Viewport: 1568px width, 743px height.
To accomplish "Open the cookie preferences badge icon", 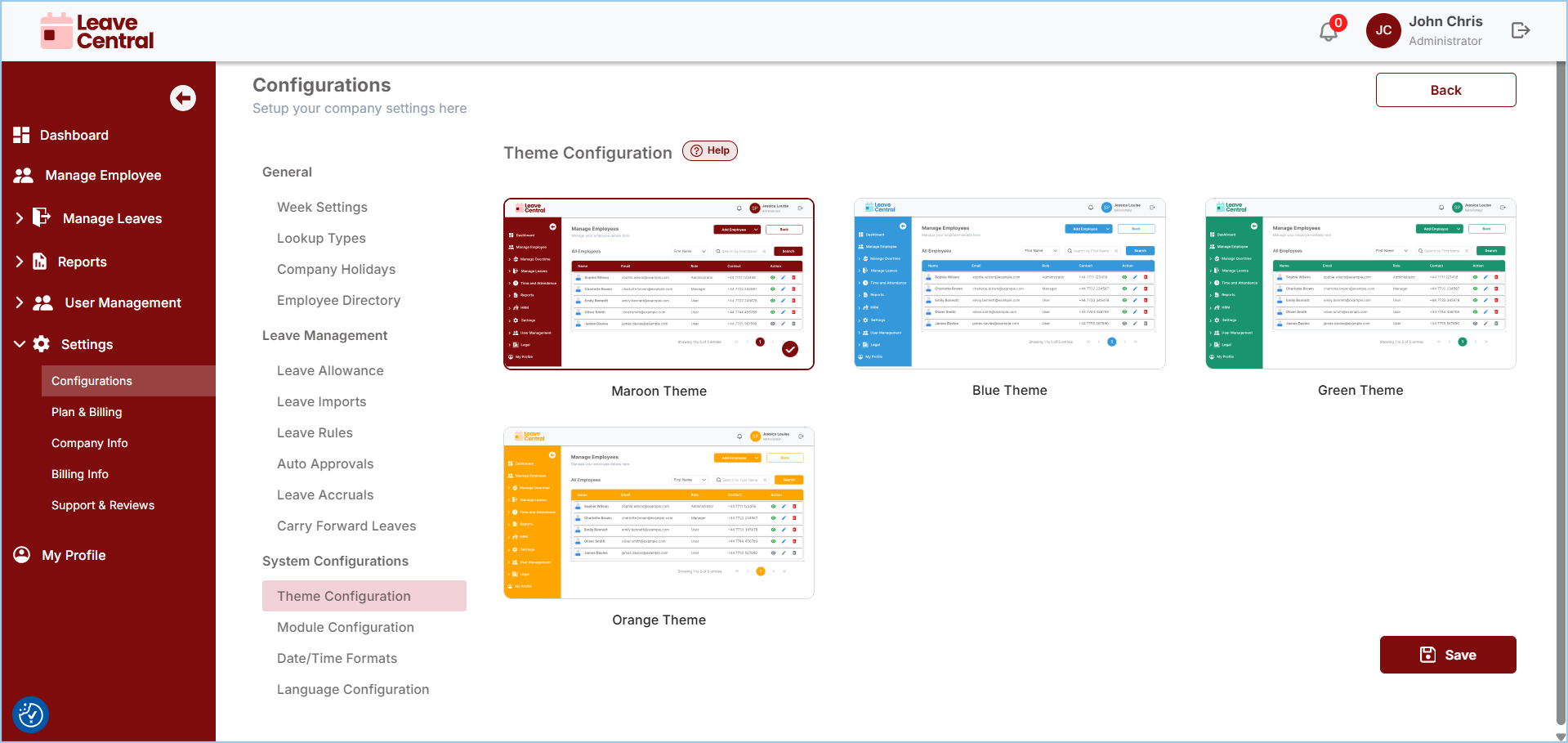I will click(31, 714).
